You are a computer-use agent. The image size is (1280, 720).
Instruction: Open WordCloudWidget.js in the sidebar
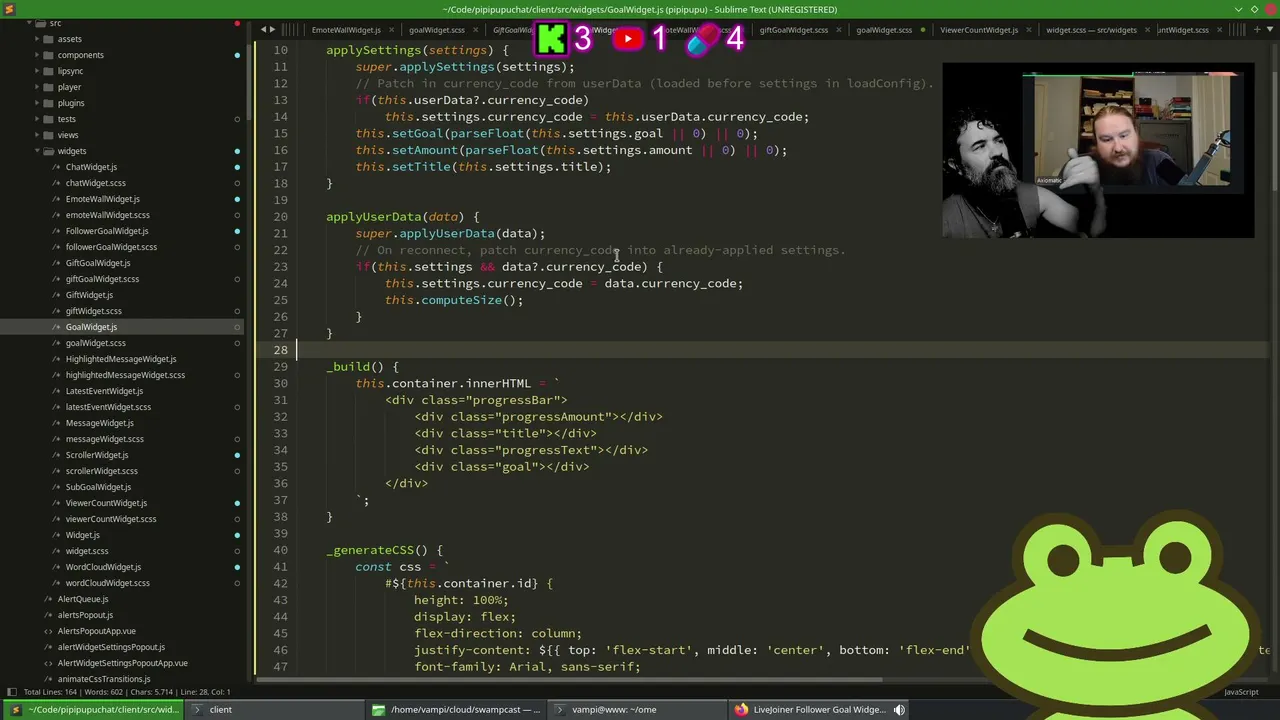(x=103, y=567)
